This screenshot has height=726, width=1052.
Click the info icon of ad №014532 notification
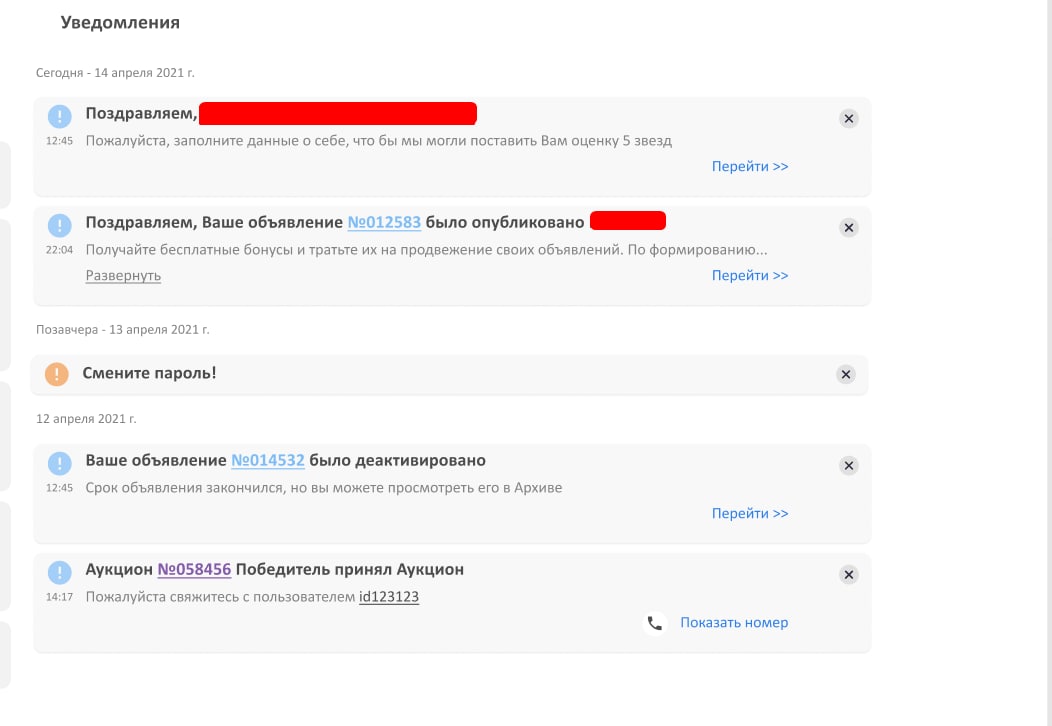(x=60, y=463)
